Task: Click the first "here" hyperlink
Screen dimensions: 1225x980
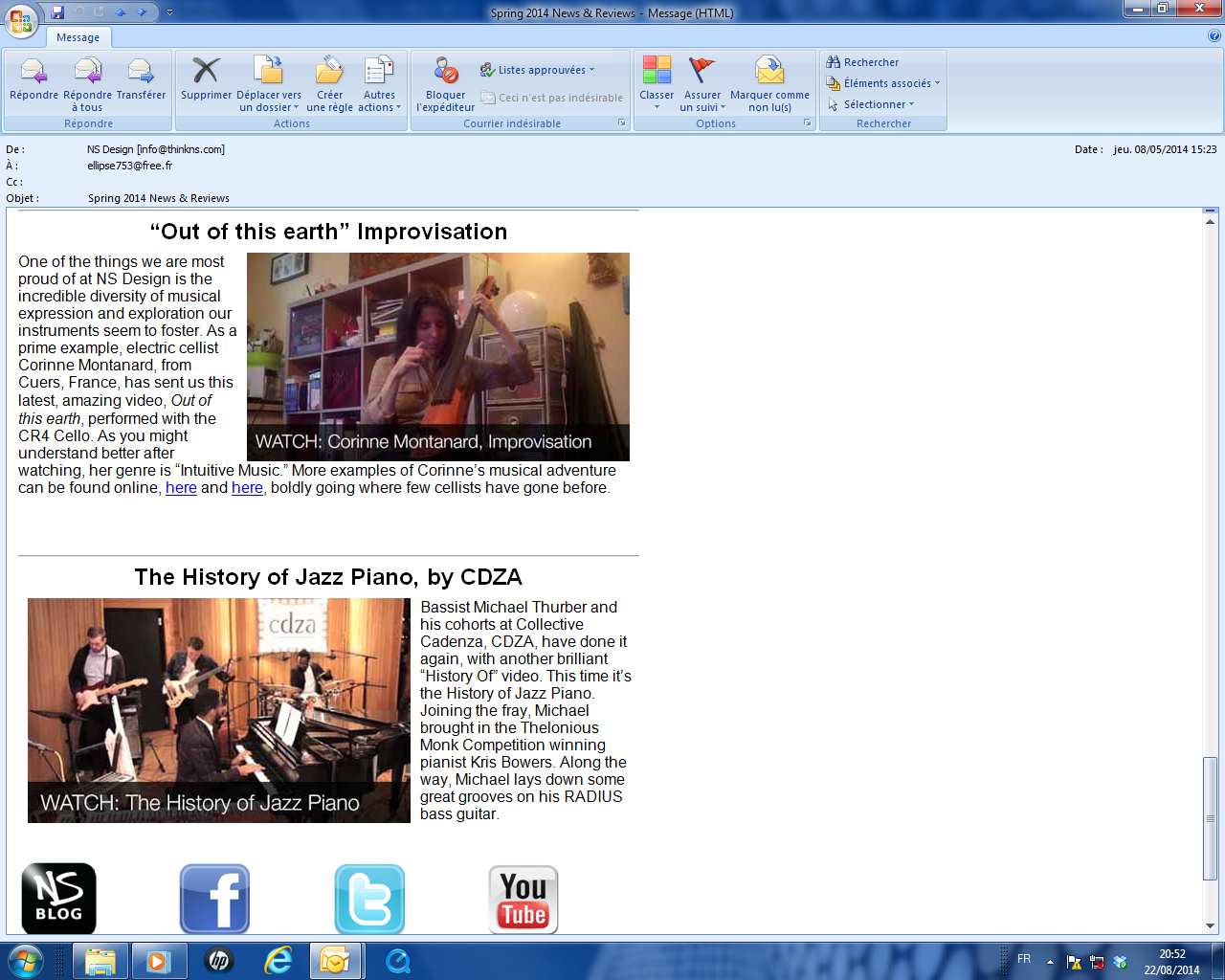Action: (x=181, y=488)
